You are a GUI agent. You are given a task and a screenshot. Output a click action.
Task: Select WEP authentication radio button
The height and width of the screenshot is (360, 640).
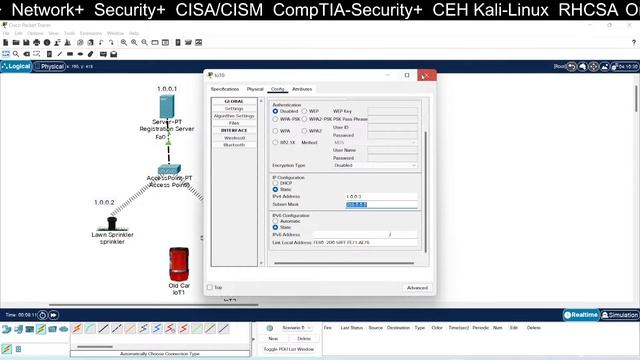click(304, 111)
